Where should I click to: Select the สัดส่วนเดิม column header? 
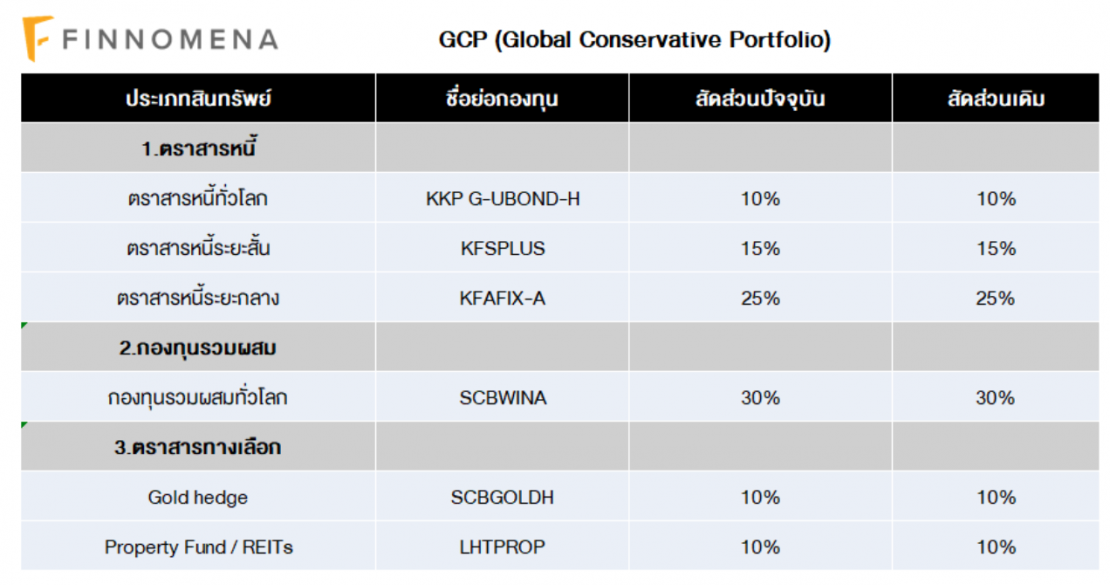996,99
